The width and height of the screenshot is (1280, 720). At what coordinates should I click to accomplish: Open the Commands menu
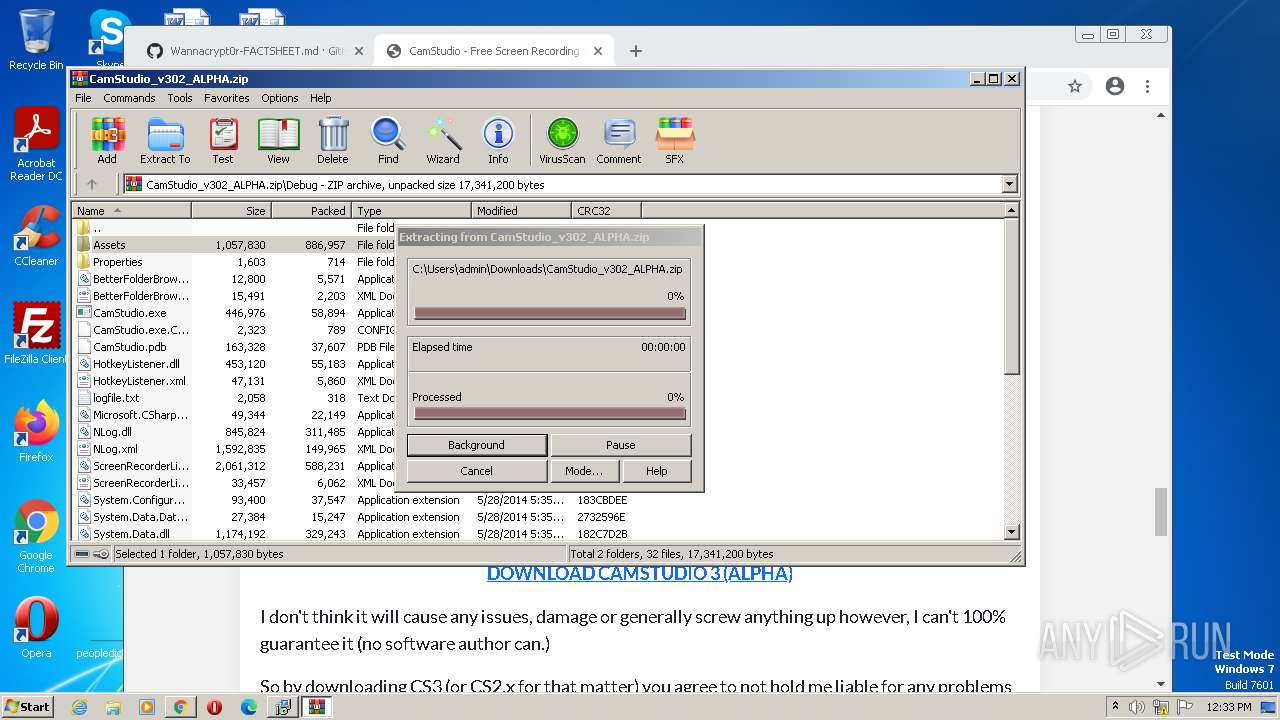(129, 98)
